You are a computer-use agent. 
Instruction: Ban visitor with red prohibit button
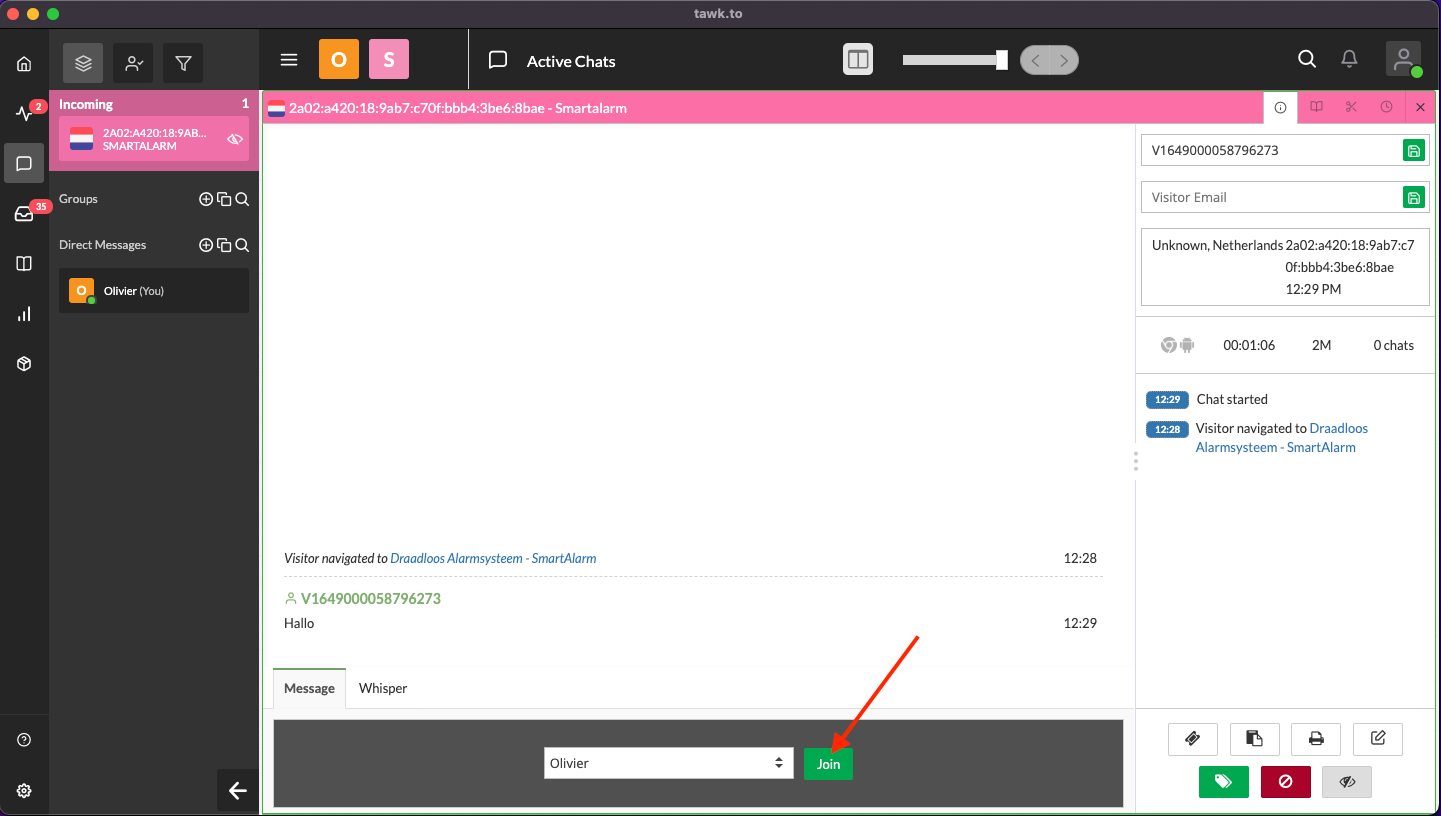click(x=1286, y=781)
